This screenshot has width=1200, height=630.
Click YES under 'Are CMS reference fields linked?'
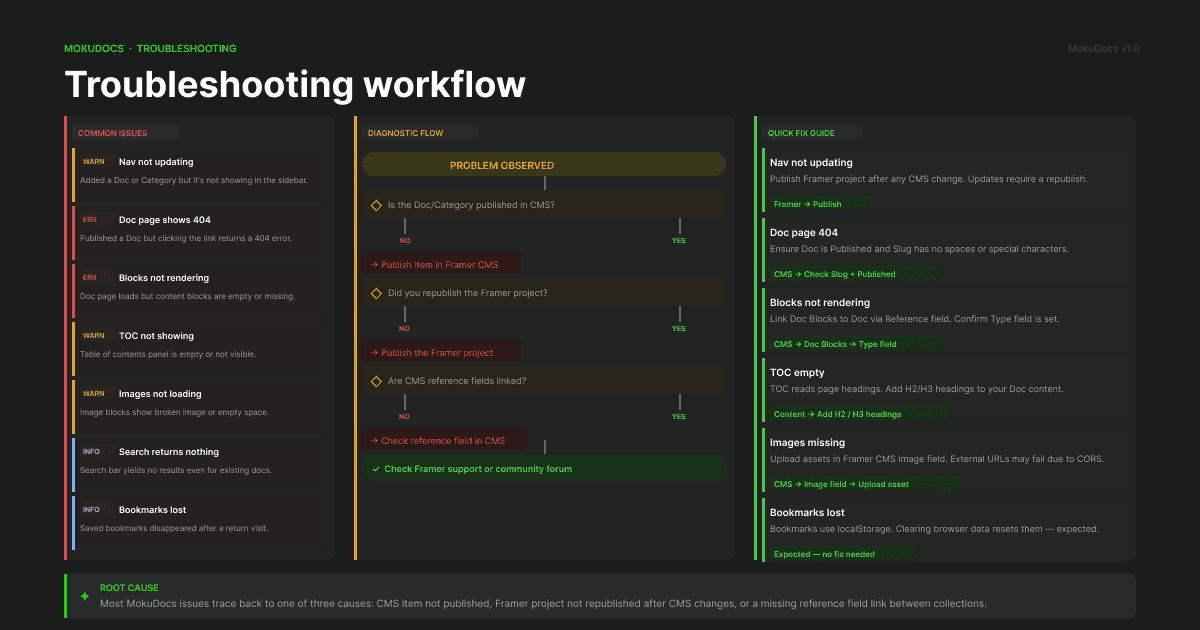click(x=679, y=416)
